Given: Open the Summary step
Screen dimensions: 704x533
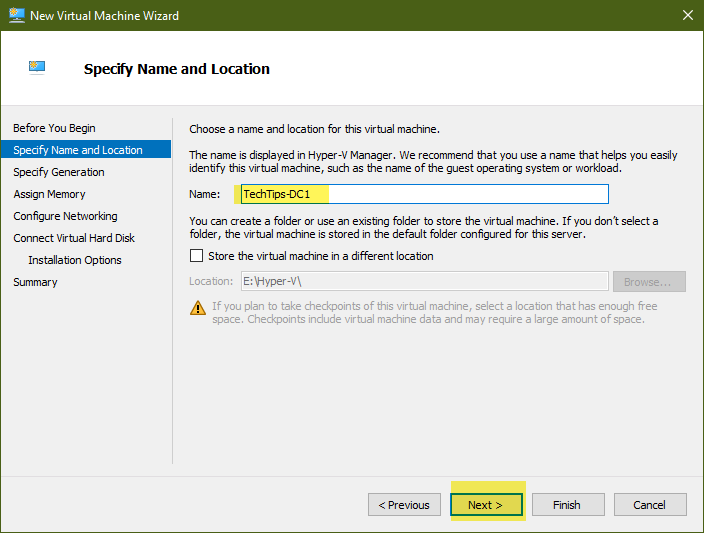Looking at the screenshot, I should point(35,282).
